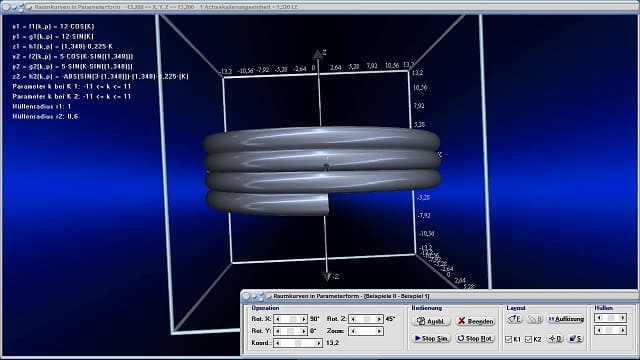This screenshot has width=640, height=360.
Task: Click the Rot. X slider thumb
Action: point(293,319)
